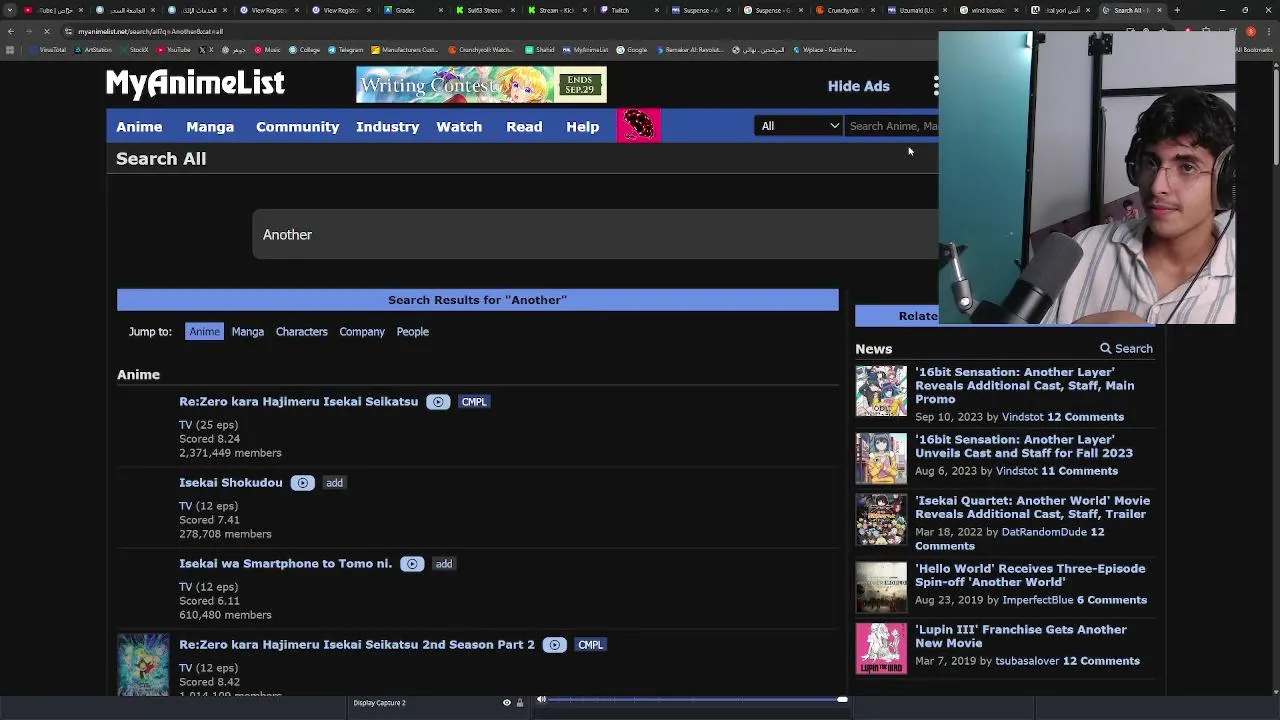Add Isekai wa Smartphone to list
The image size is (1280, 720).
click(444, 563)
